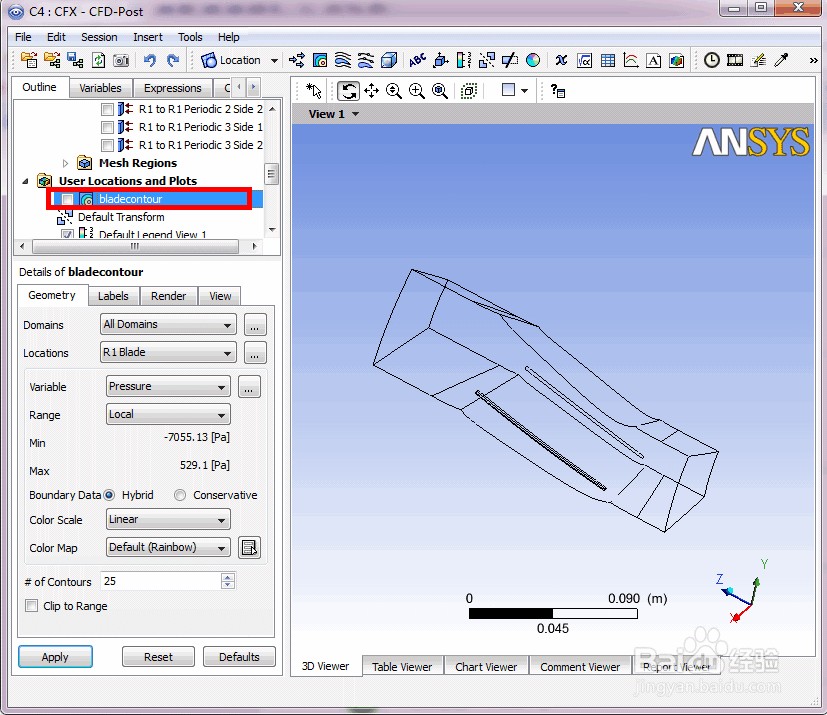The image size is (827, 715).
Task: Enable Clip to Range
Action: [32, 605]
